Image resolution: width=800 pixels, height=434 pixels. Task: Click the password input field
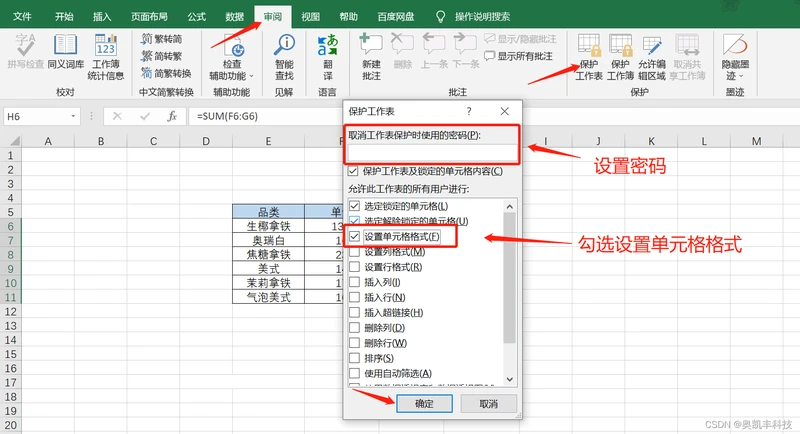(x=433, y=153)
